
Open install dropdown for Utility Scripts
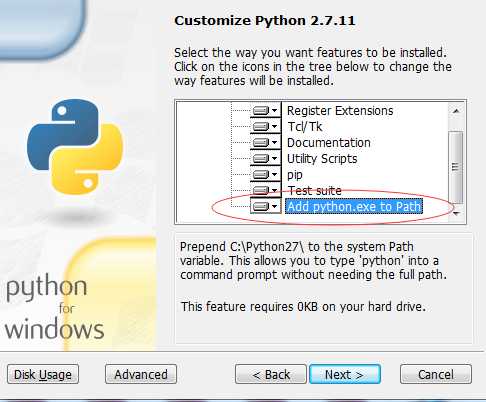pyautogui.click(x=266, y=158)
